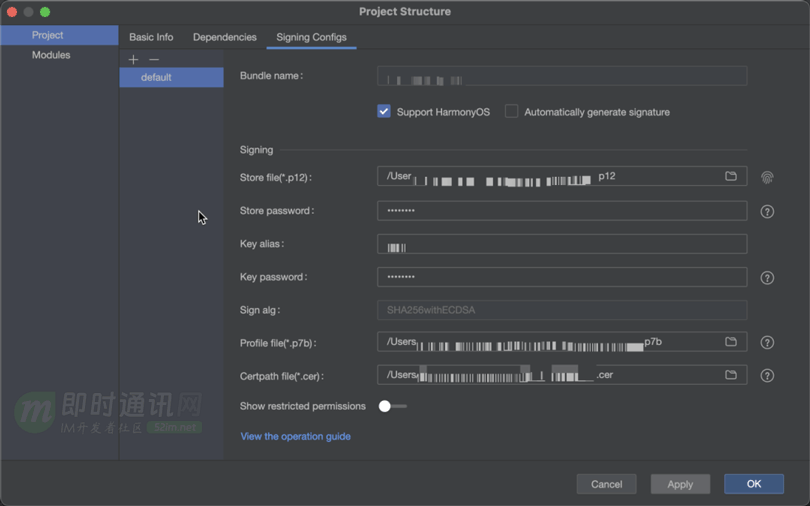The width and height of the screenshot is (810, 506).
Task: Uncheck the Support HarmonyOS checkbox
Action: point(384,111)
